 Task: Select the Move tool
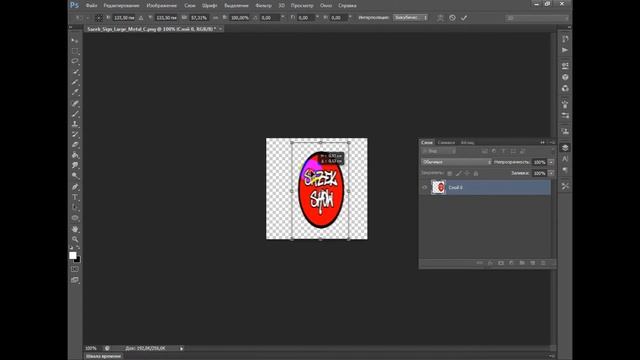(75, 41)
